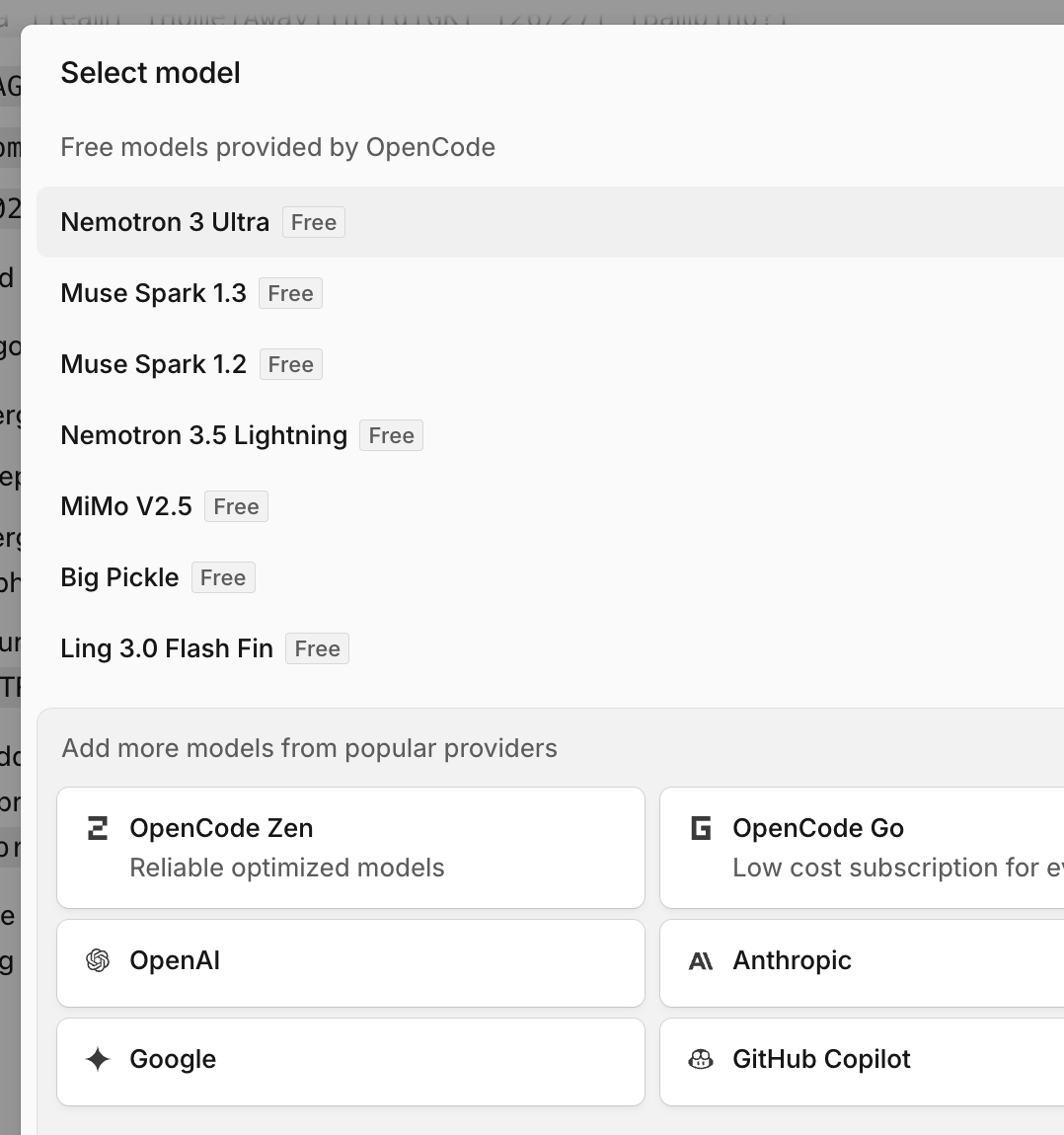Click the GitHub Copilot icon

tap(701, 1059)
